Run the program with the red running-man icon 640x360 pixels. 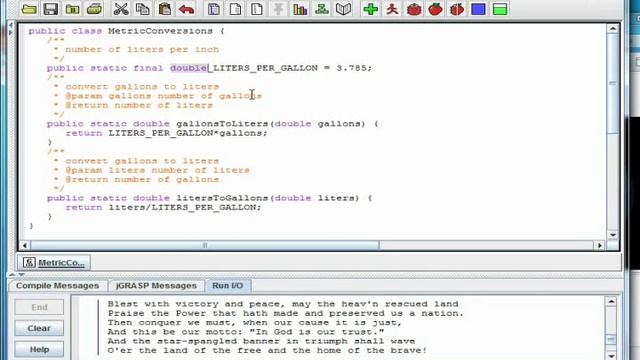coord(392,9)
